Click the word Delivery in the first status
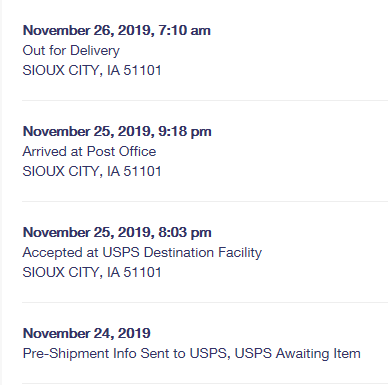This screenshot has height=385, width=388. click(x=95, y=50)
